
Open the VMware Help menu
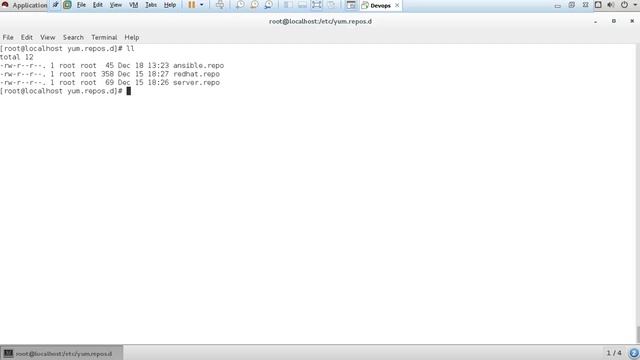(170, 5)
